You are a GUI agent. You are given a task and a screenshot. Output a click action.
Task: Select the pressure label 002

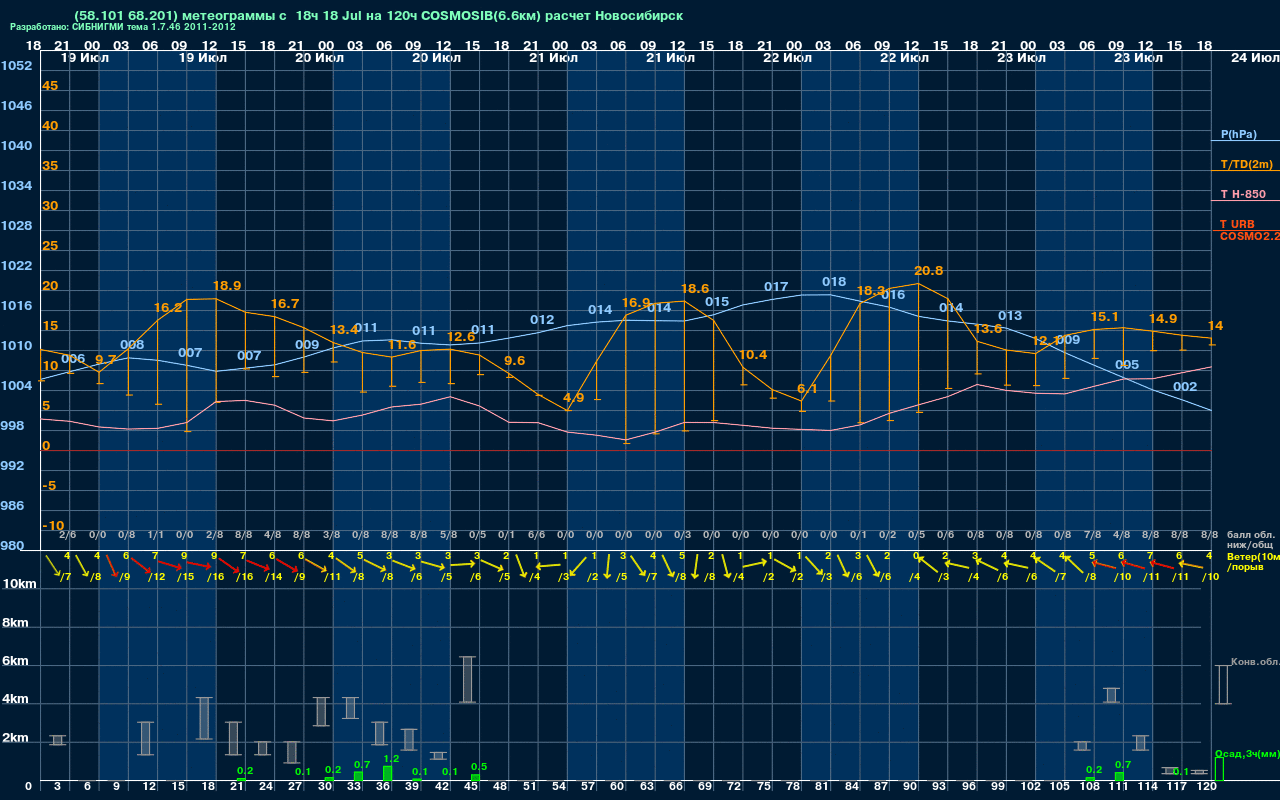point(1185,387)
